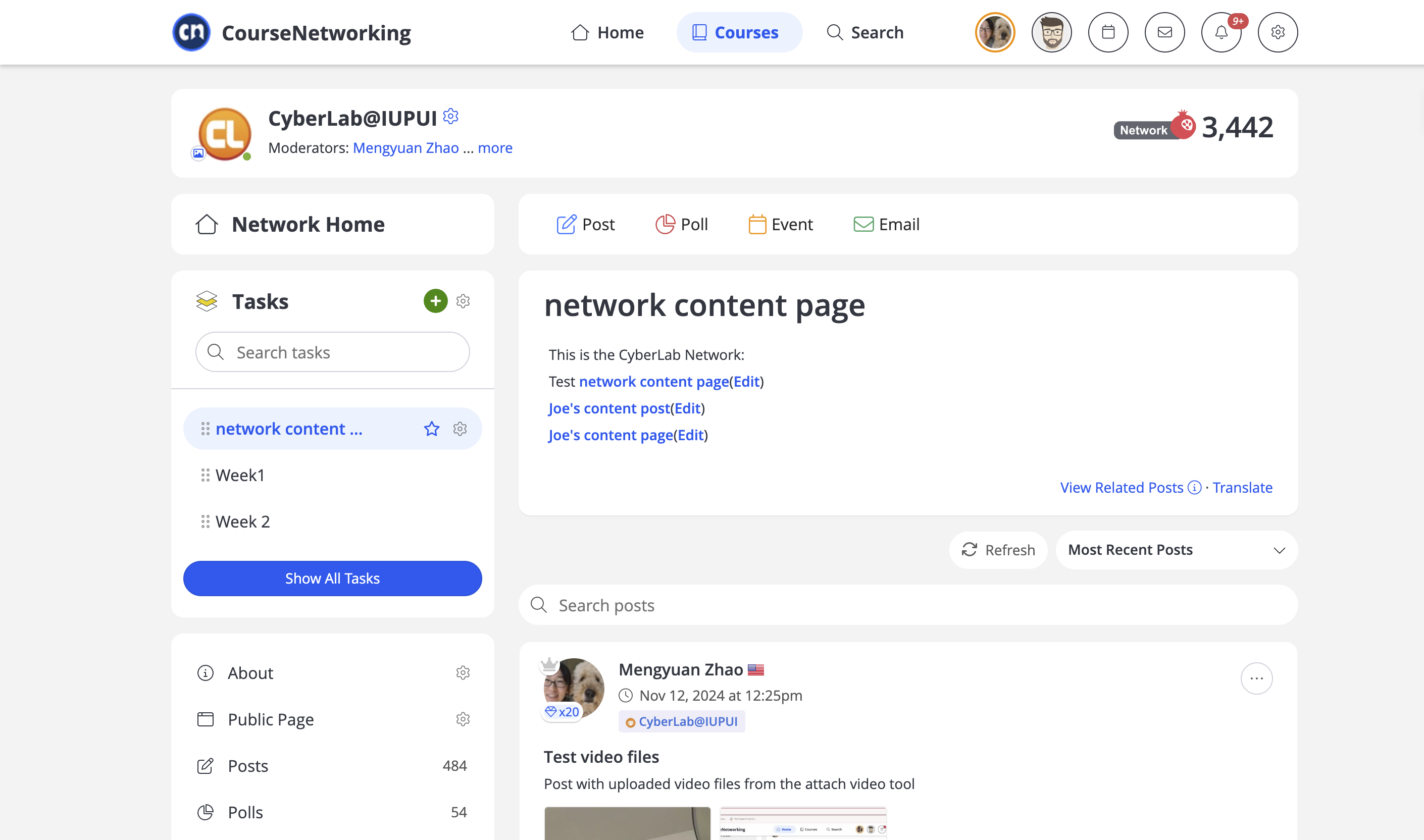
Task: Click the CyberLab@IUPUI post tag
Action: coord(682,721)
